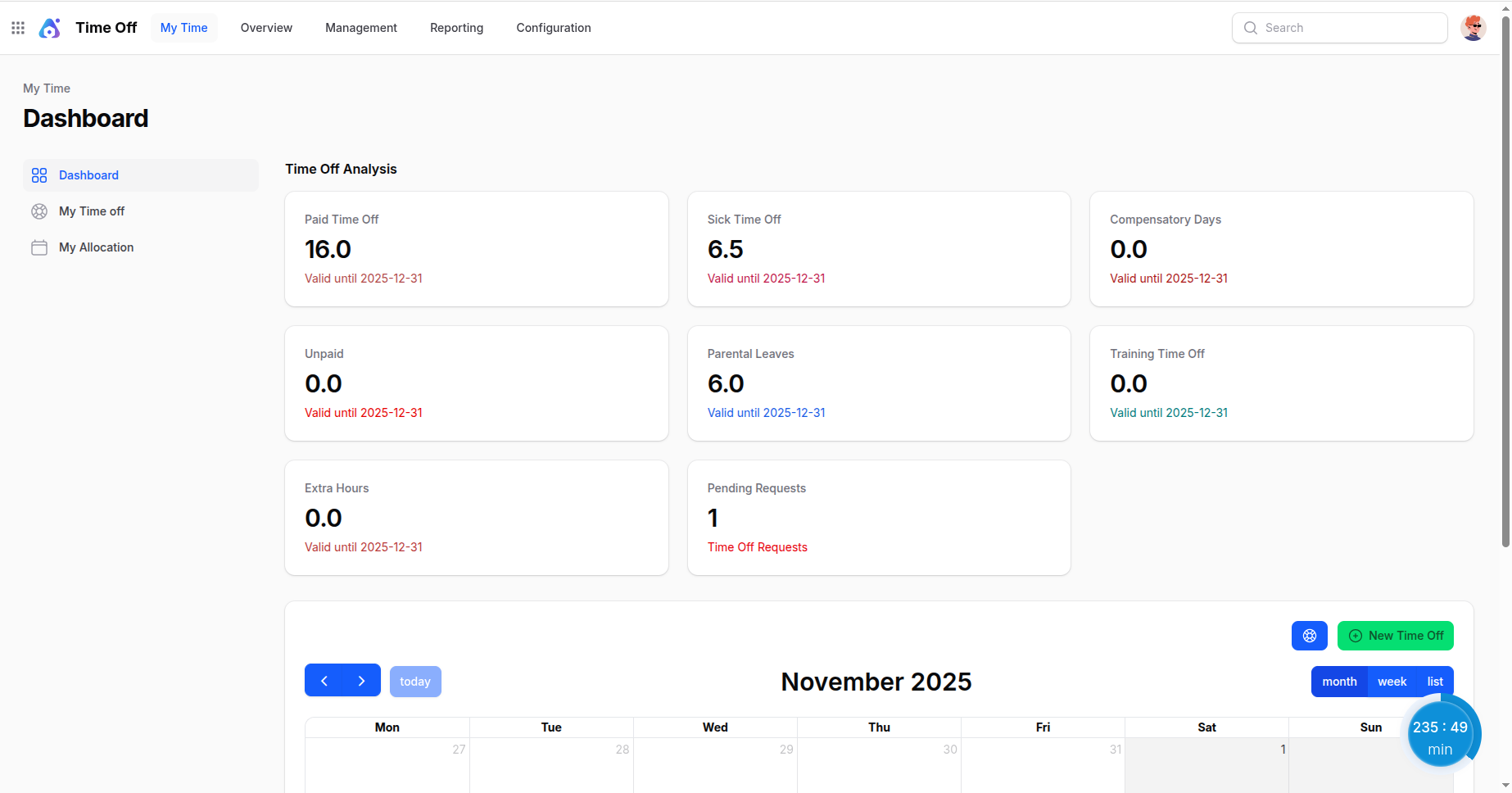Open the user avatar profile menu
The width and height of the screenshot is (1512, 793).
pos(1473,28)
